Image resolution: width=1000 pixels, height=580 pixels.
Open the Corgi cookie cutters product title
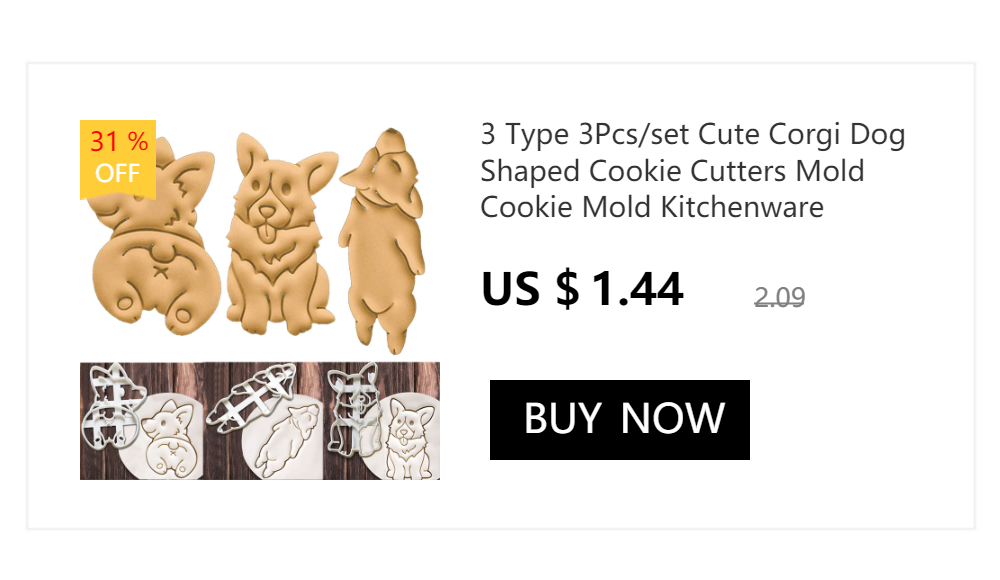(x=693, y=170)
